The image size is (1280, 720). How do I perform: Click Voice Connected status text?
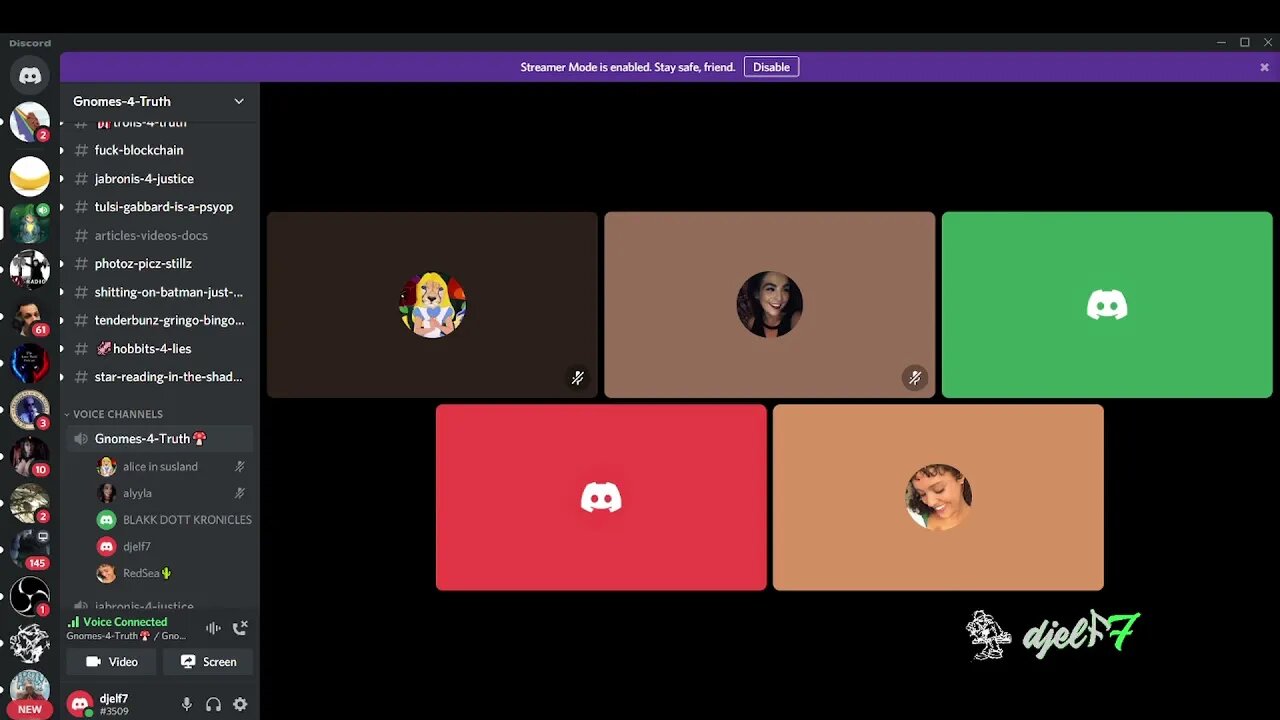tap(125, 622)
